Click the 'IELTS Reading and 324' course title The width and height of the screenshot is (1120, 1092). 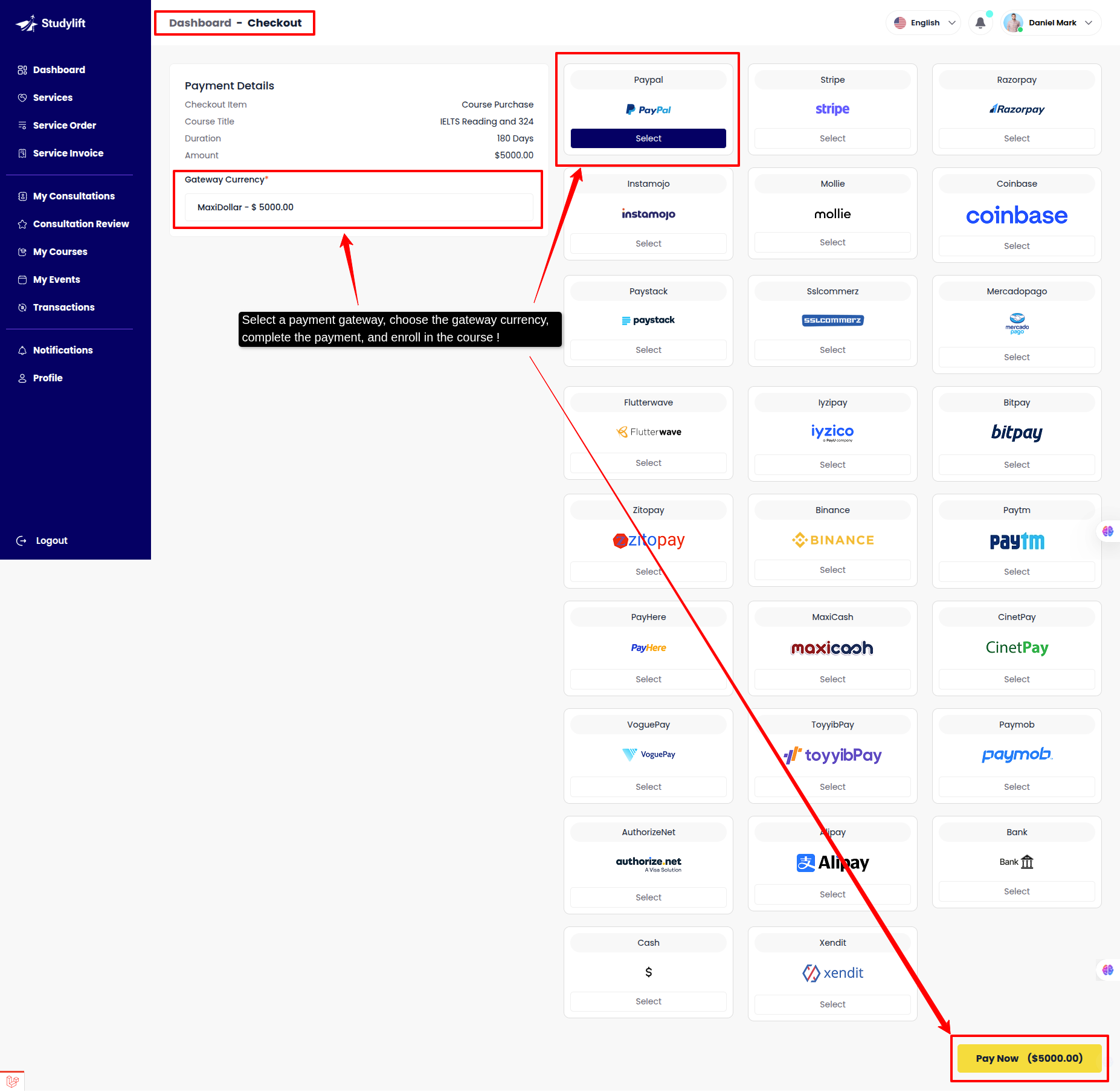tap(486, 121)
